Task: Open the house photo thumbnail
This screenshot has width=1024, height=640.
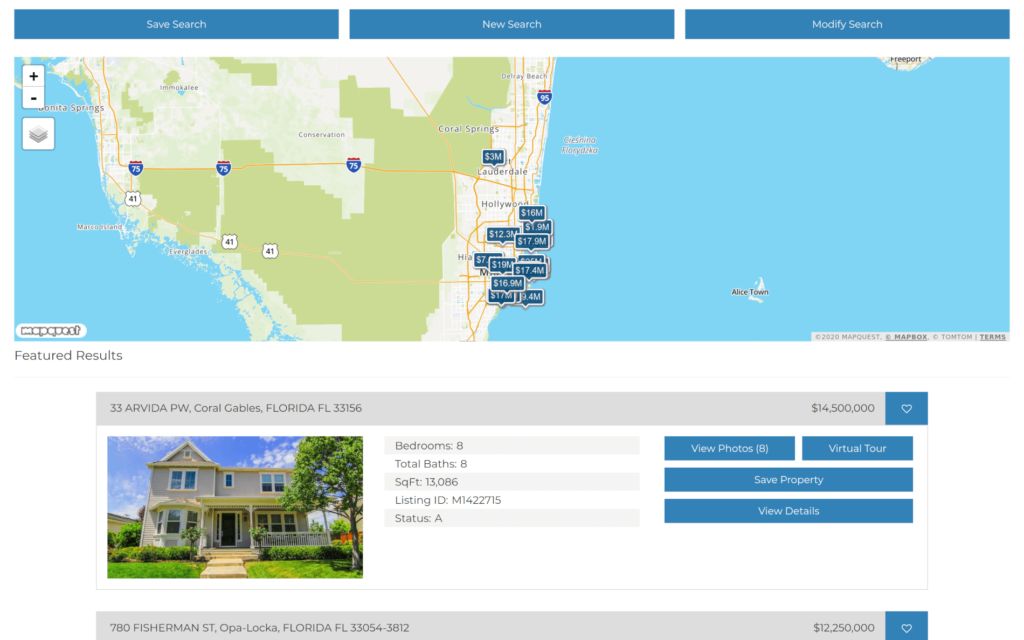Action: pyautogui.click(x=235, y=507)
